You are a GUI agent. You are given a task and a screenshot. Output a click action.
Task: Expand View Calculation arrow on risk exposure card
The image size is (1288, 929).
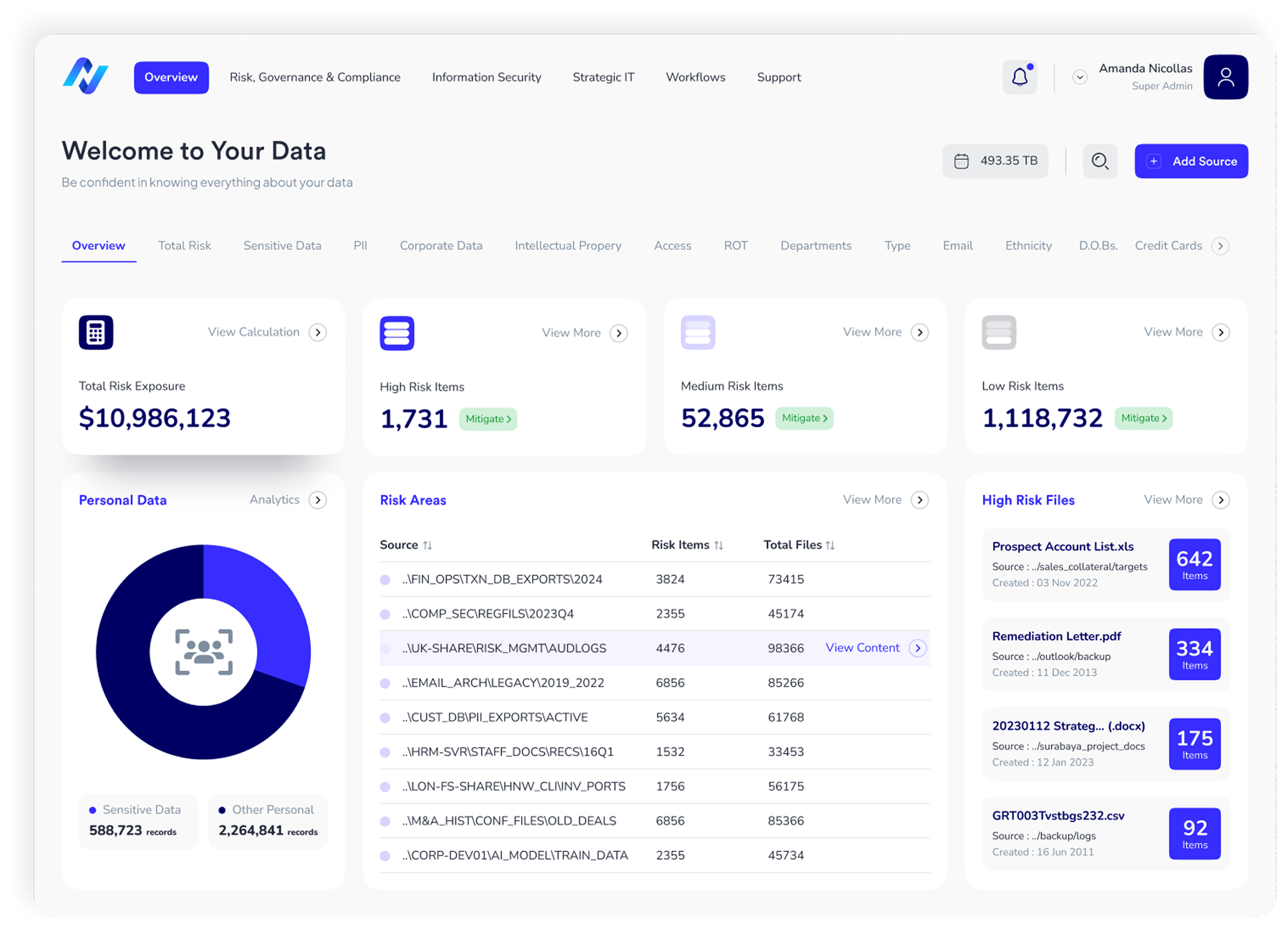point(318,332)
